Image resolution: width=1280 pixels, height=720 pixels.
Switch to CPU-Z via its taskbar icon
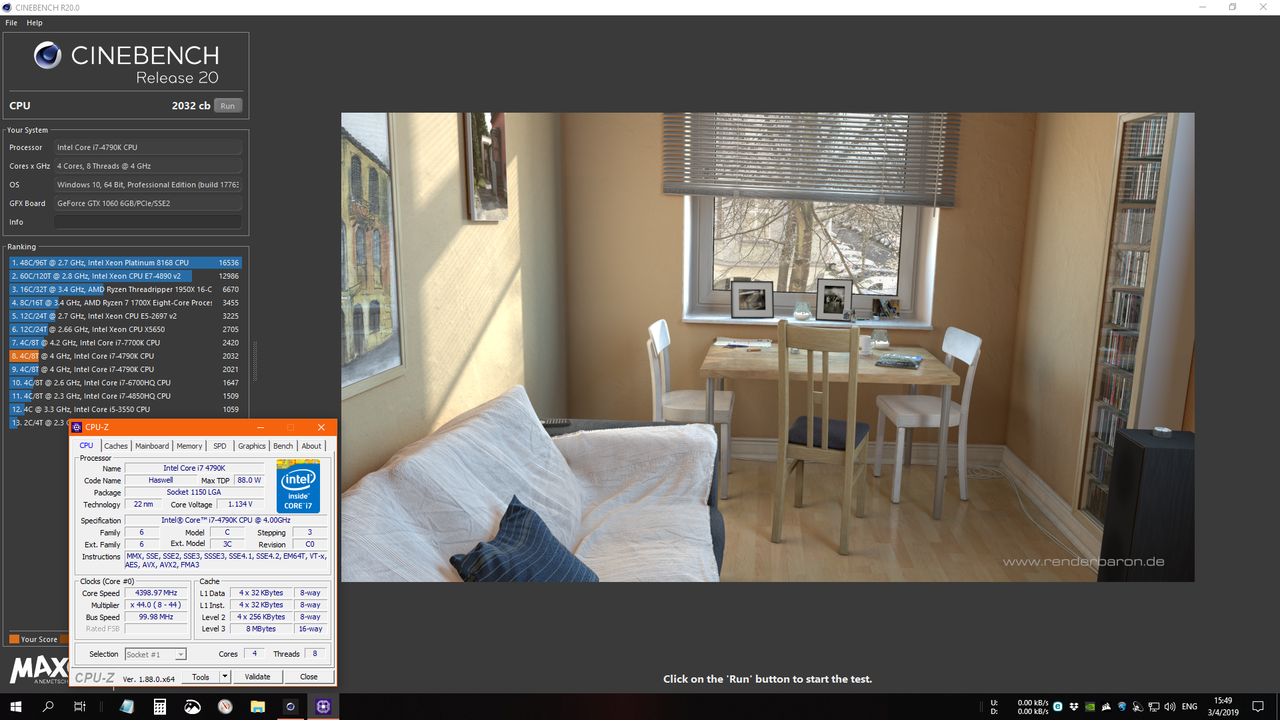tap(323, 706)
